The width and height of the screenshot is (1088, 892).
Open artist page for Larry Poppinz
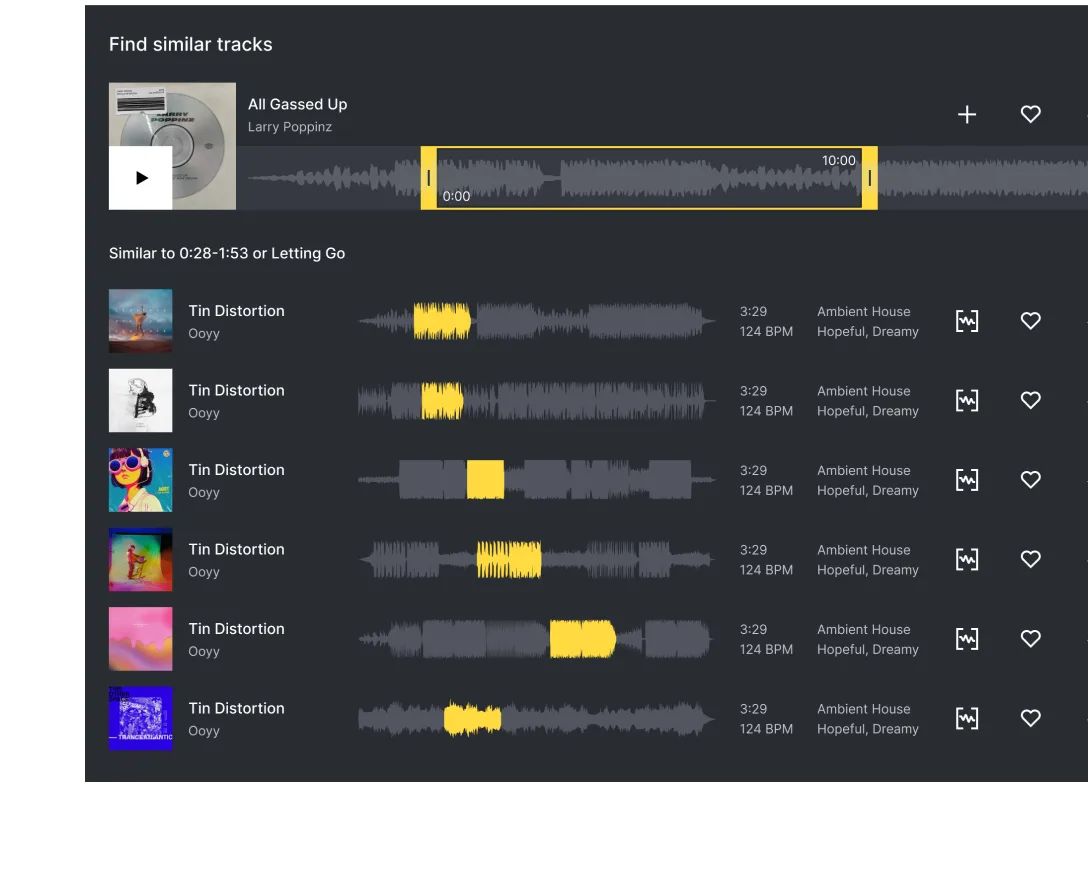(x=290, y=127)
